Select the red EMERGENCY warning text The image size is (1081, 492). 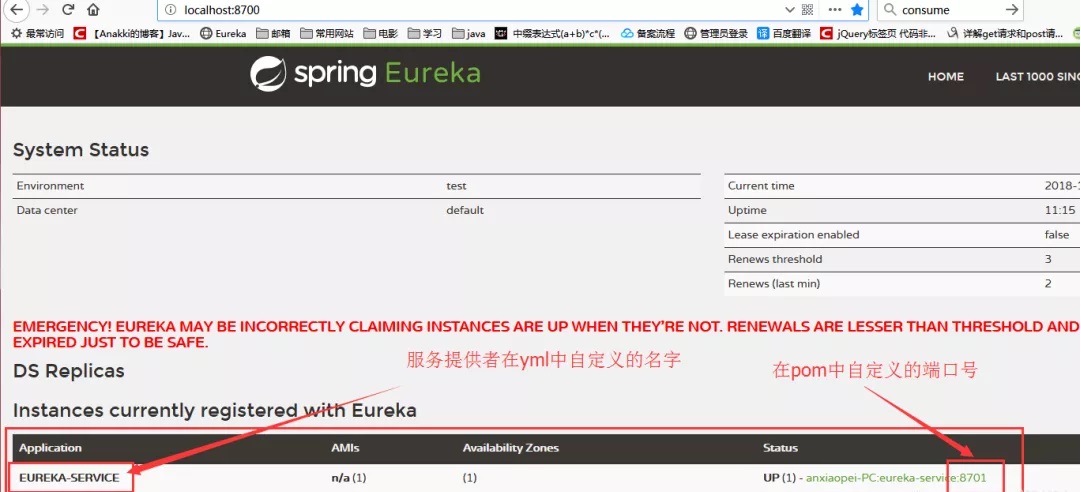[547, 334]
